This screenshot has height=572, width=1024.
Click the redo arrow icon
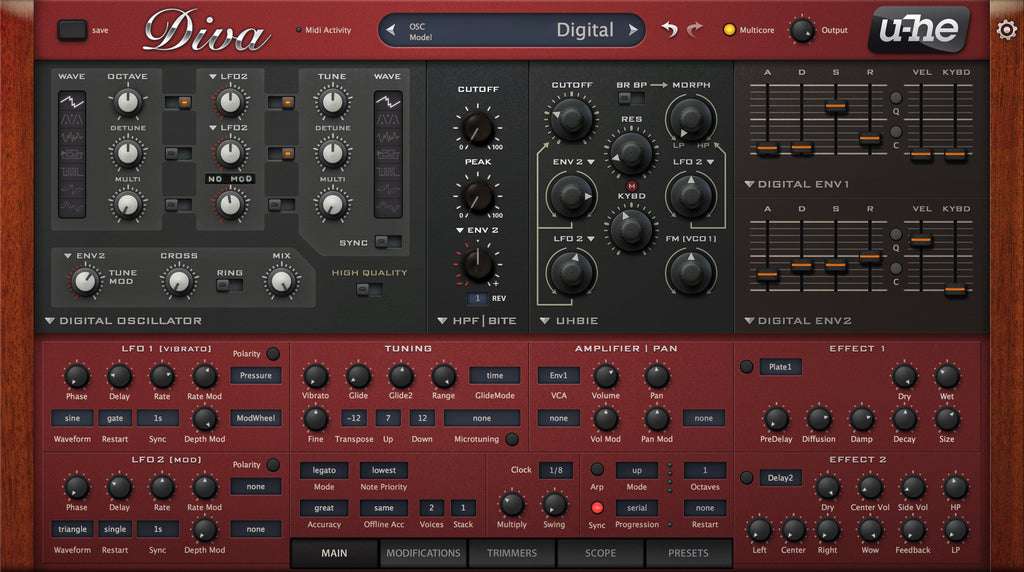point(695,29)
